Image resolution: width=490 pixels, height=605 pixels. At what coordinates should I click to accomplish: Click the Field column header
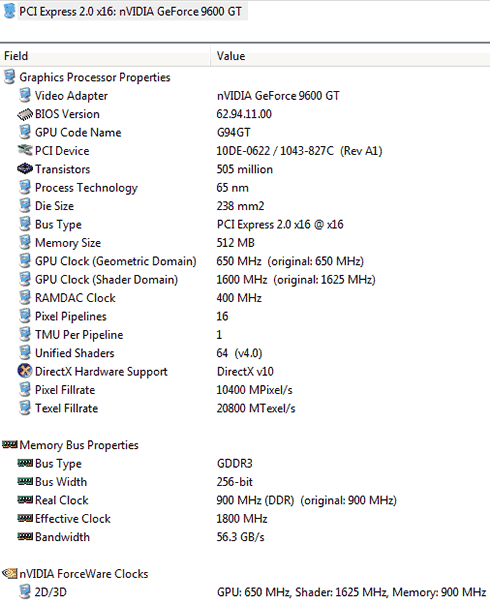point(105,56)
